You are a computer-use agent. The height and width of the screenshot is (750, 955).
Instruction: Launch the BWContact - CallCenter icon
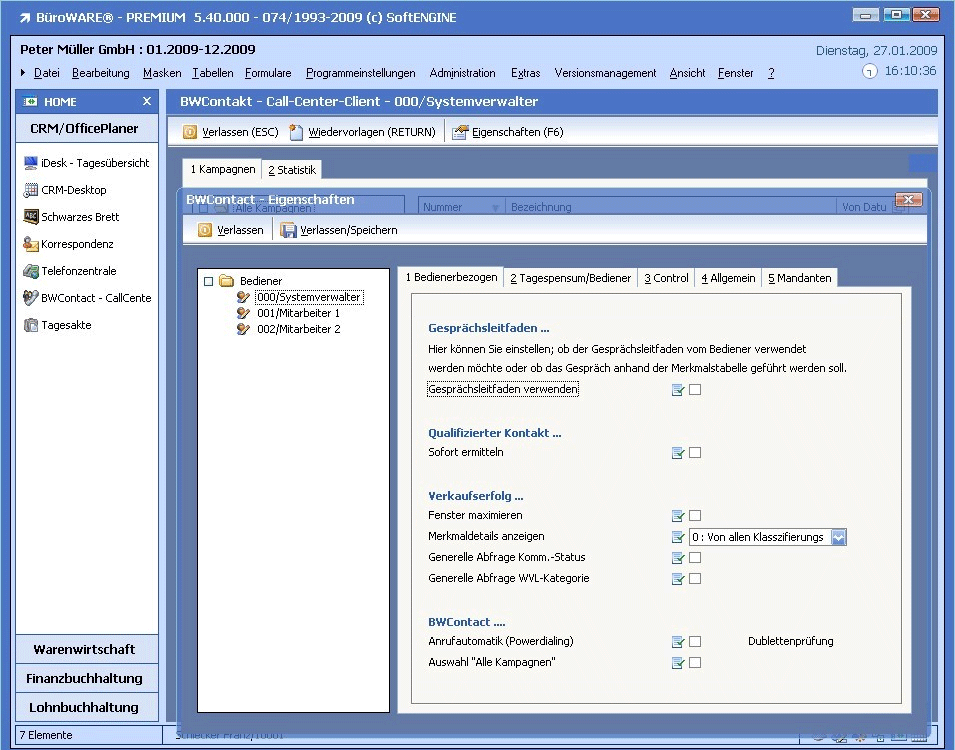[x=30, y=298]
